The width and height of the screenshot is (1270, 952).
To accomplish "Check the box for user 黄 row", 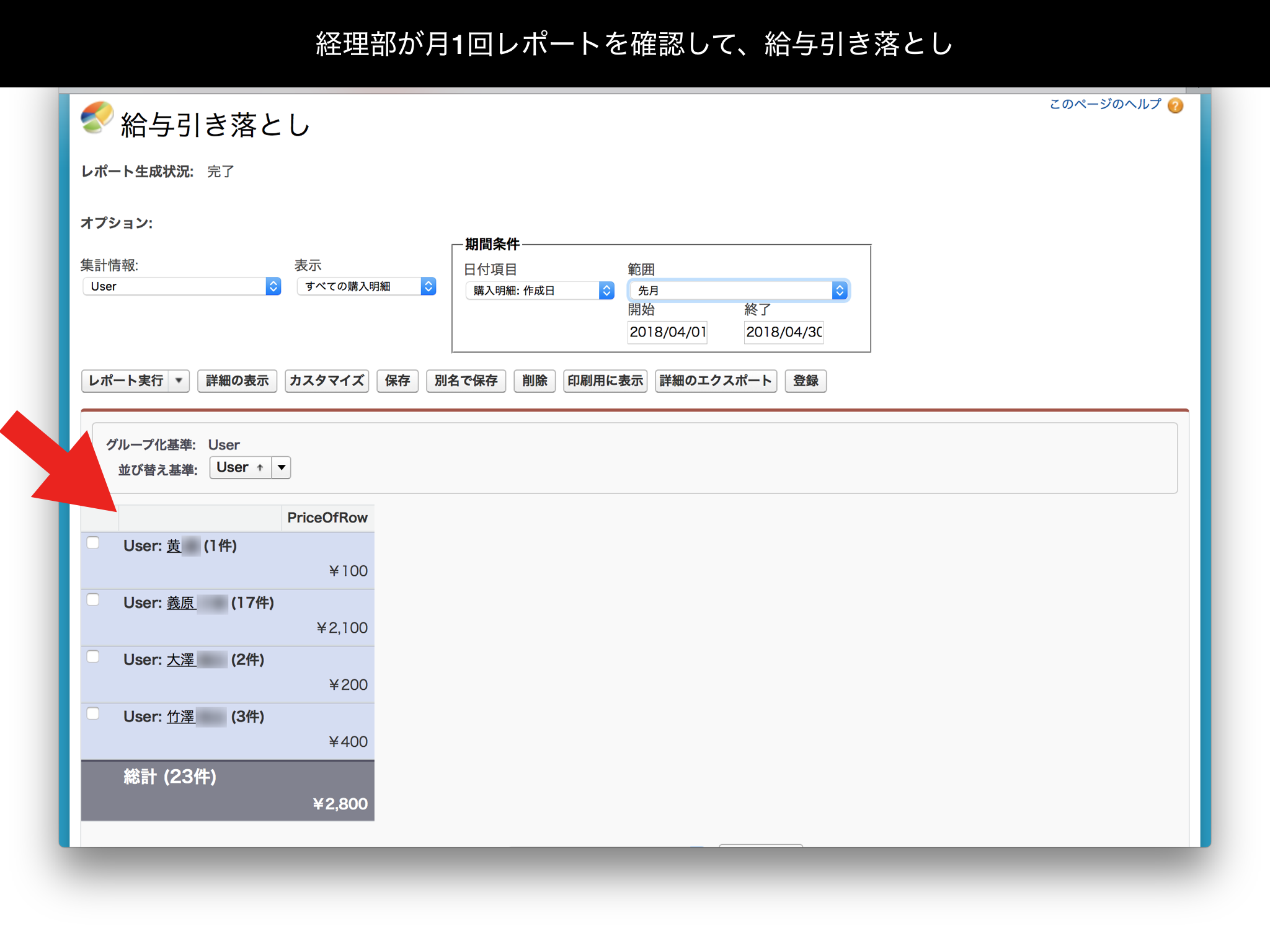I will 93,543.
